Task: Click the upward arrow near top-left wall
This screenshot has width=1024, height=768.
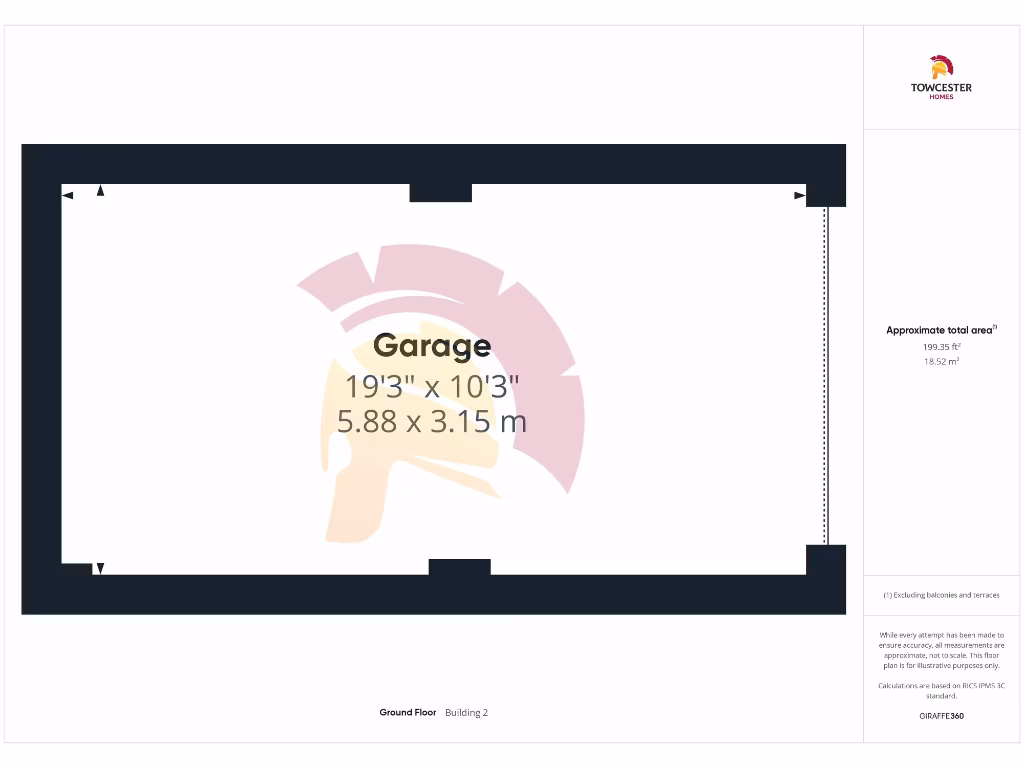Action: pyautogui.click(x=100, y=190)
